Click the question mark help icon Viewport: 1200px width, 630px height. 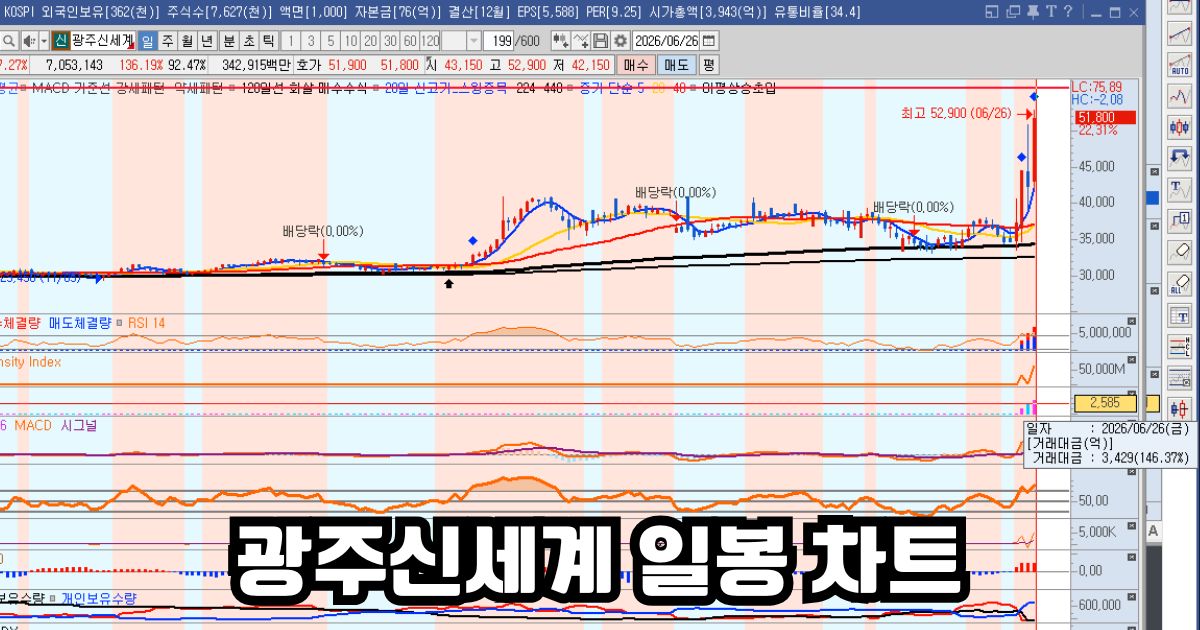[1068, 11]
